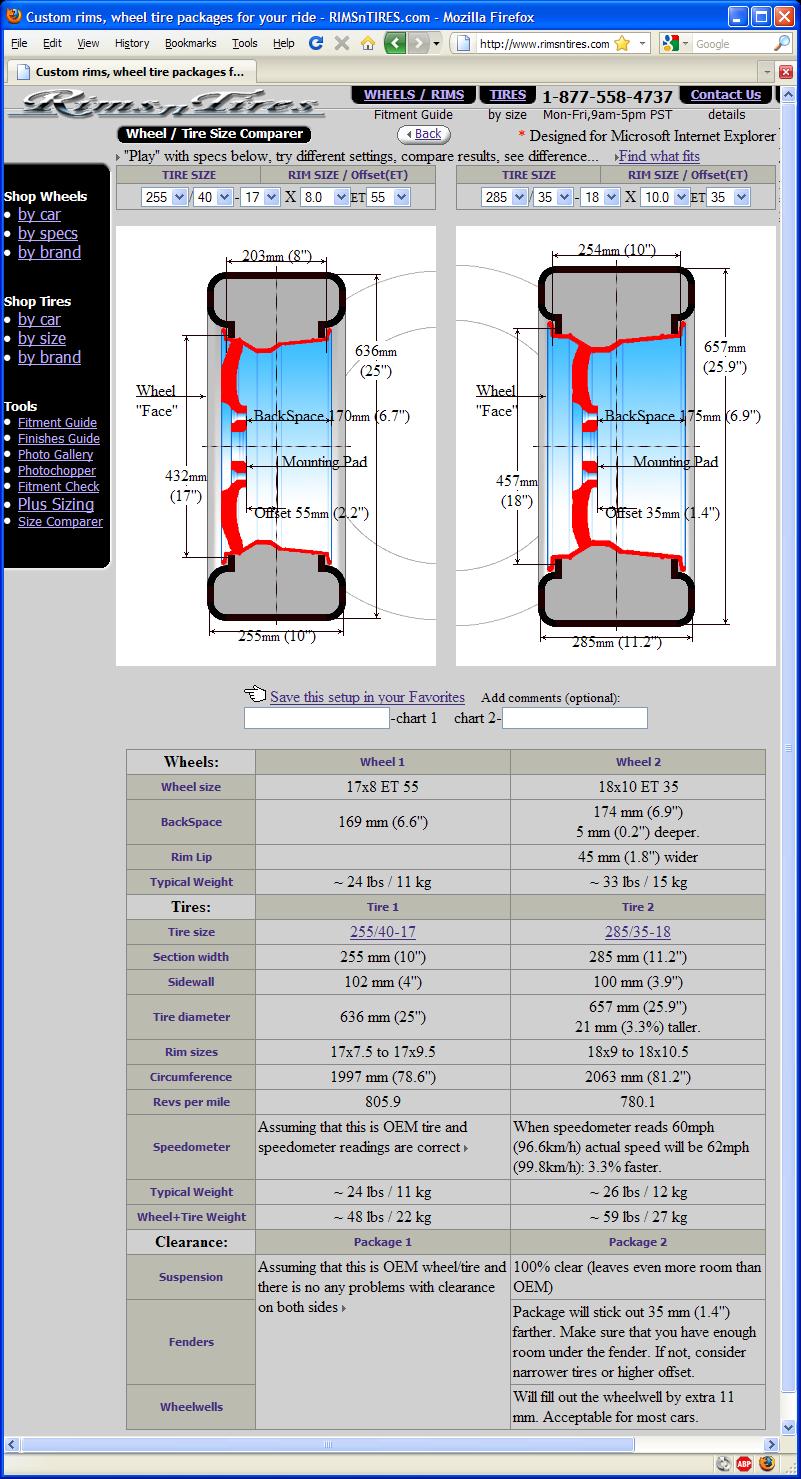Screen dimensions: 801x1479
Task: Click the Adblock Plus status bar icon
Action: click(744, 1464)
